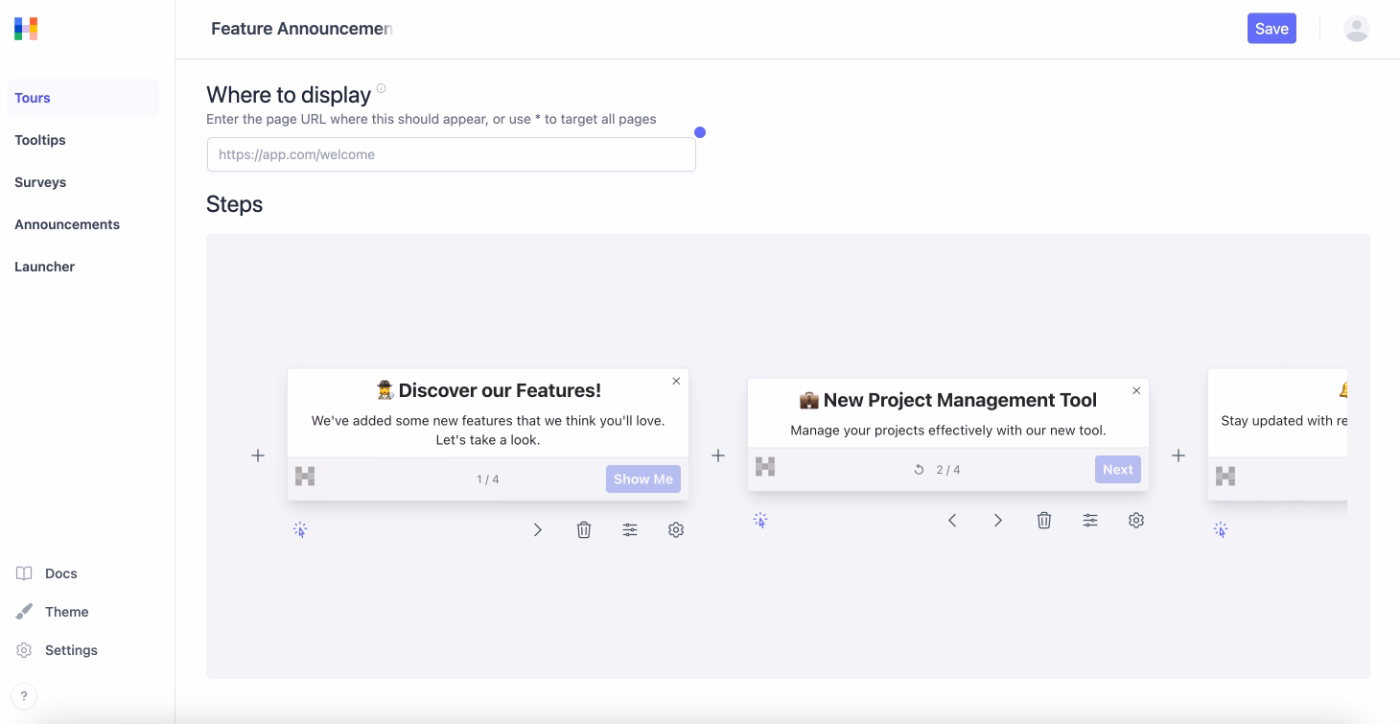Delete the New Project Management Tool step
Viewport: 1400px width, 724px height.
[x=1044, y=520]
